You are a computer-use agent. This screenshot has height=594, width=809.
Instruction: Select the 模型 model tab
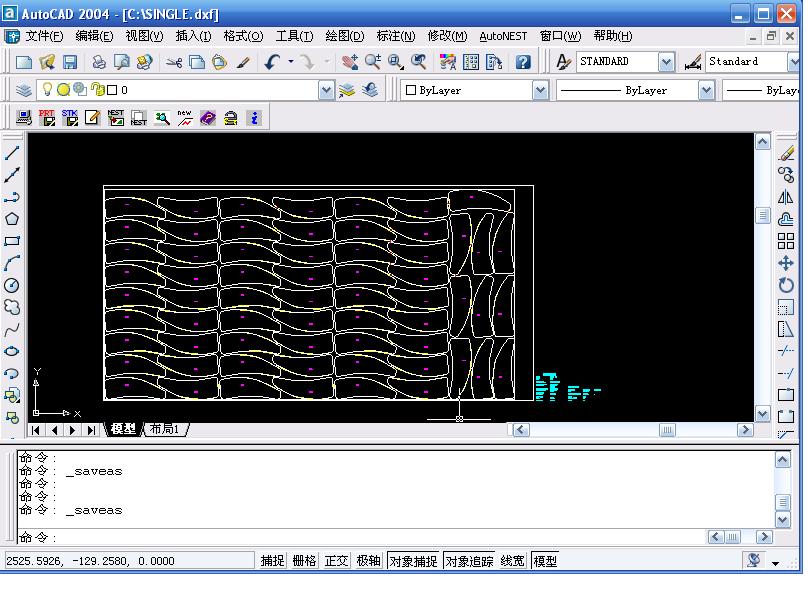(x=123, y=429)
